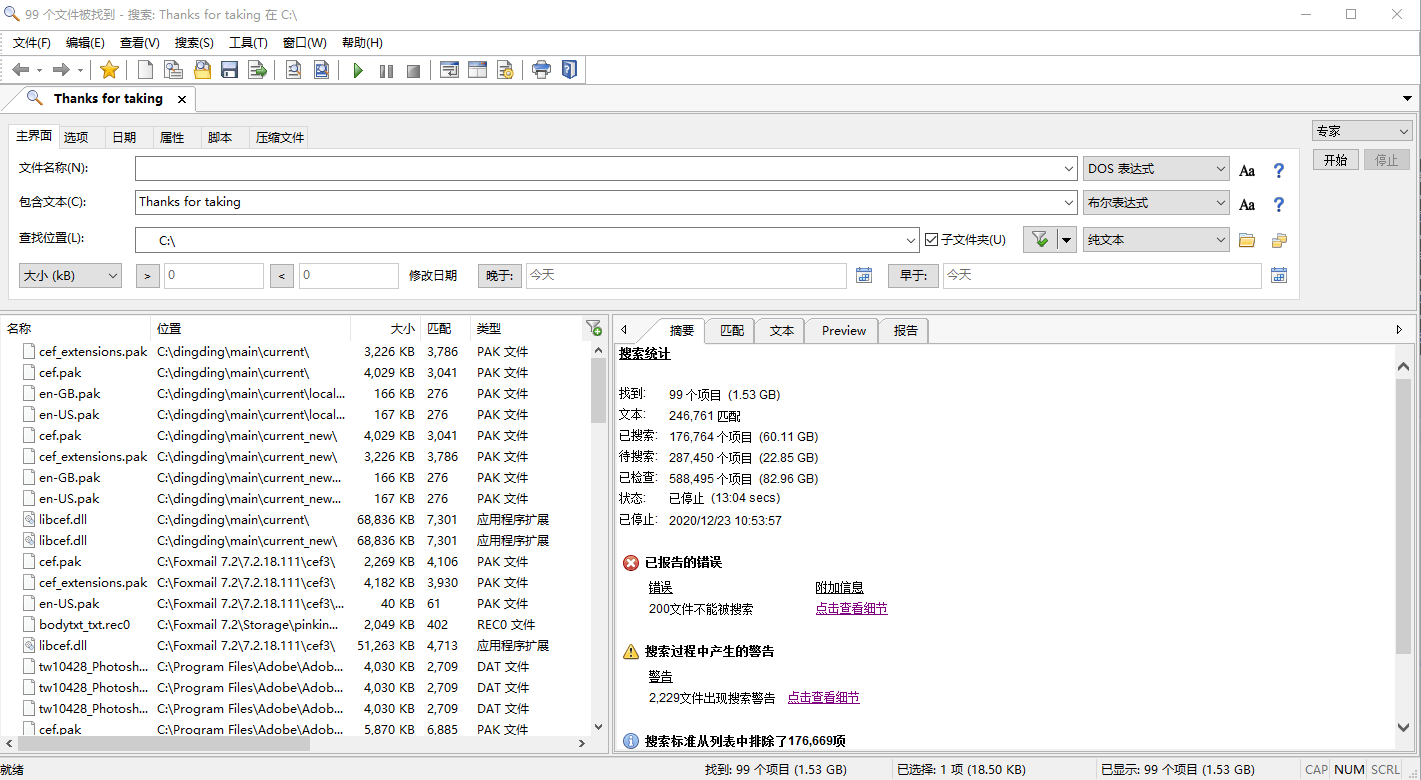Expand the 布尔表达式 dropdown
The width and height of the screenshot is (1421, 780).
click(x=1156, y=203)
